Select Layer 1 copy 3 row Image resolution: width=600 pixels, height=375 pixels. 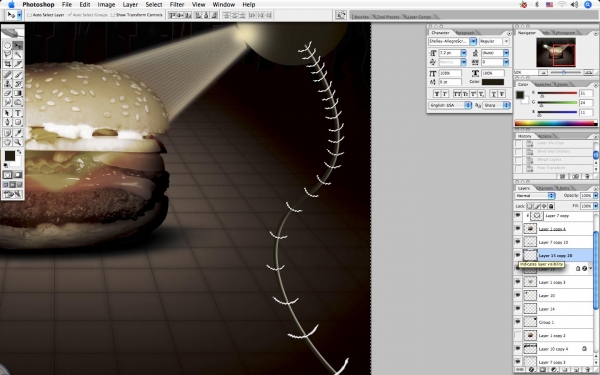point(554,282)
